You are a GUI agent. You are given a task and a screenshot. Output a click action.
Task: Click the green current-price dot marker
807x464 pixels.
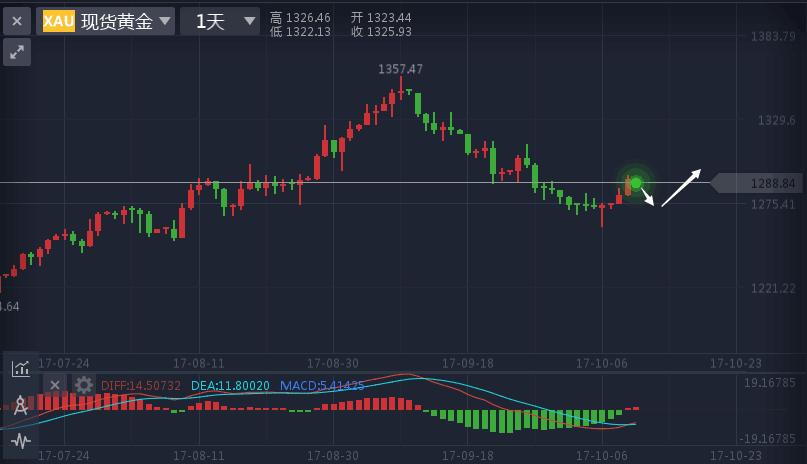636,183
